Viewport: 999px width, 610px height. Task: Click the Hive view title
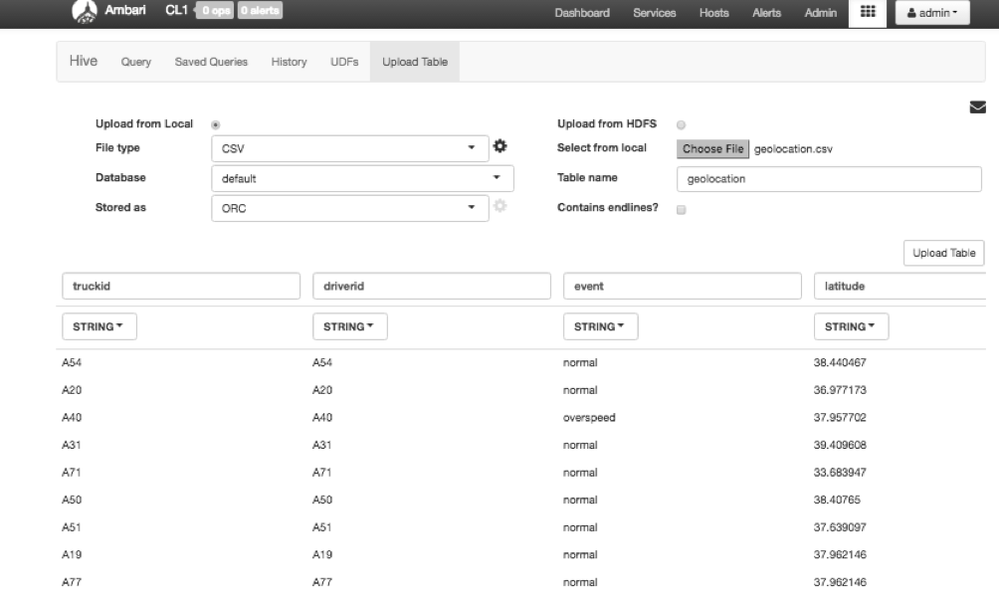pyautogui.click(x=83, y=61)
